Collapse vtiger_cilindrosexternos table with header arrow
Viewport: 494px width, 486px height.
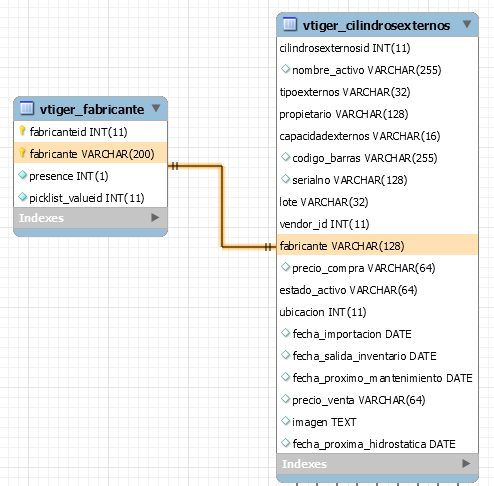pyautogui.click(x=467, y=24)
